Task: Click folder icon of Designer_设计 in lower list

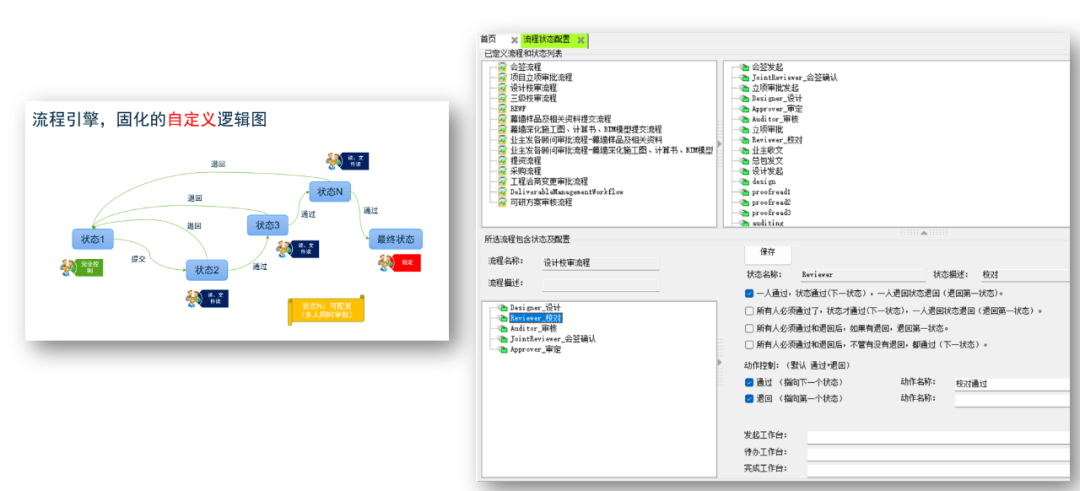Action: [503, 307]
